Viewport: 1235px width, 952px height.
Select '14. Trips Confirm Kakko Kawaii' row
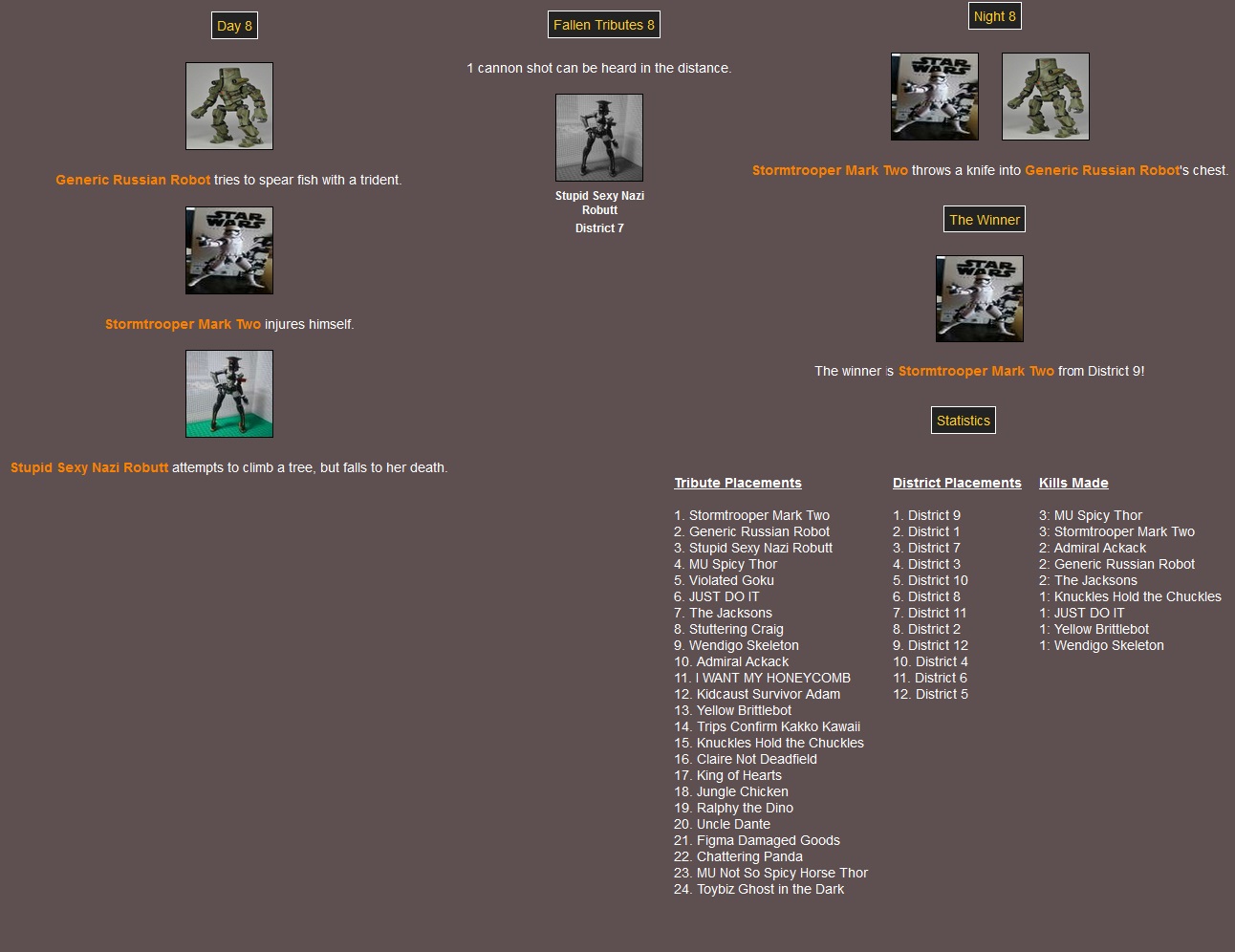767,726
